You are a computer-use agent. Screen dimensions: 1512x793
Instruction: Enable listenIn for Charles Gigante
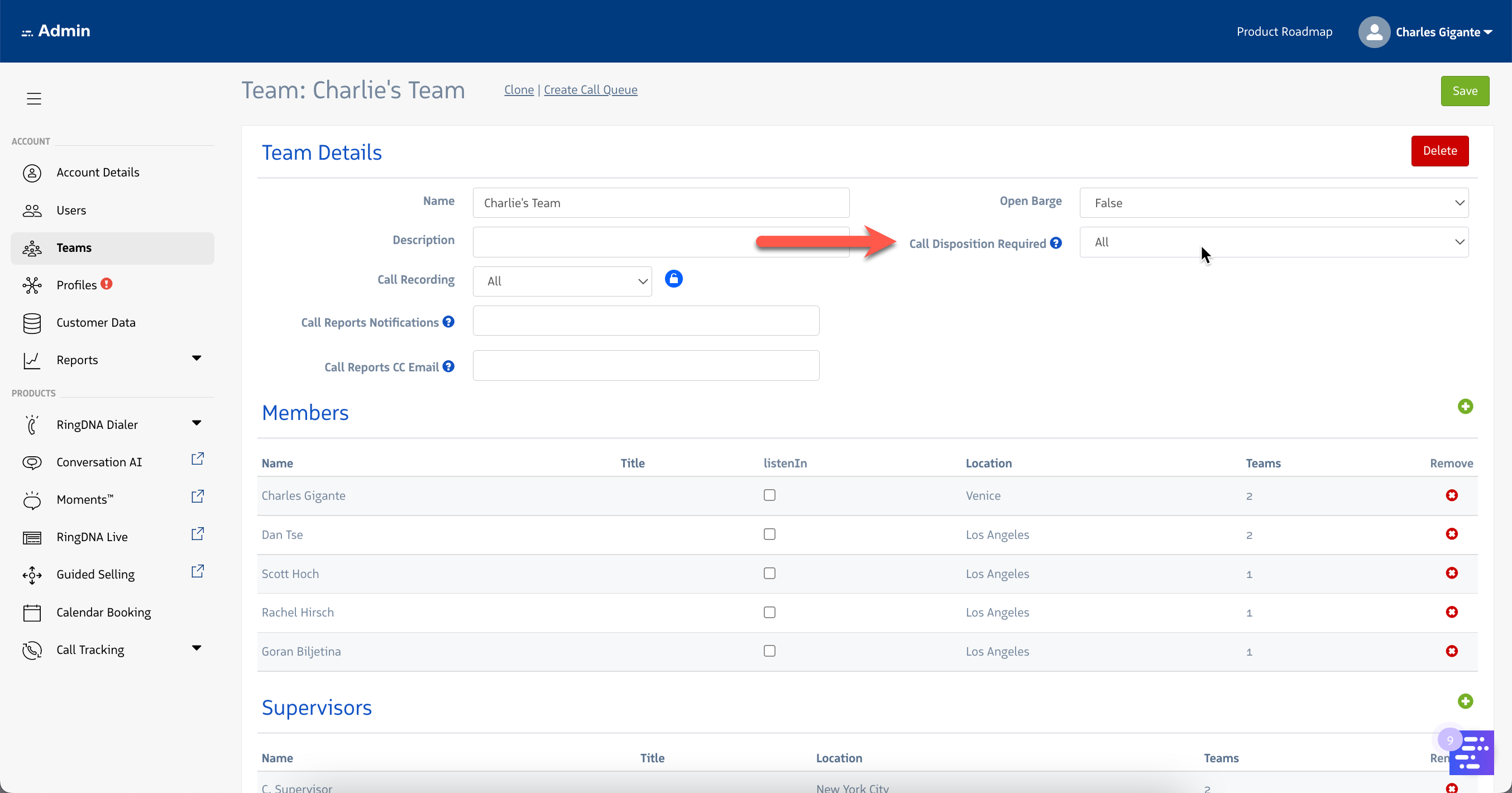(769, 495)
